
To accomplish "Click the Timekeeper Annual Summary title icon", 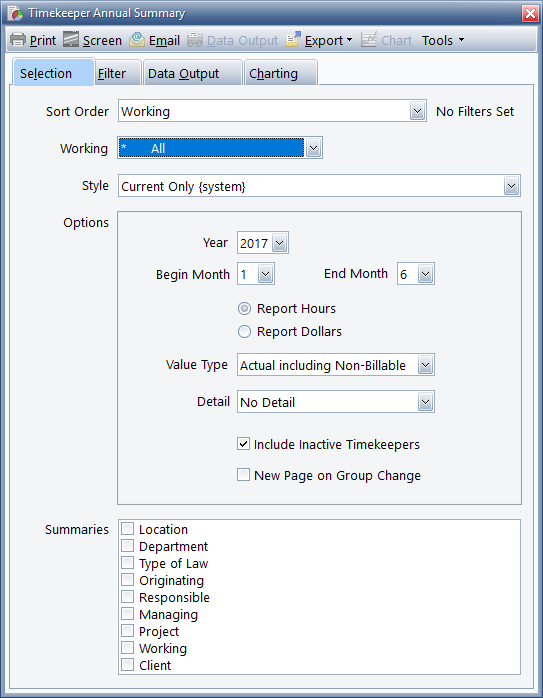I will point(15,13).
